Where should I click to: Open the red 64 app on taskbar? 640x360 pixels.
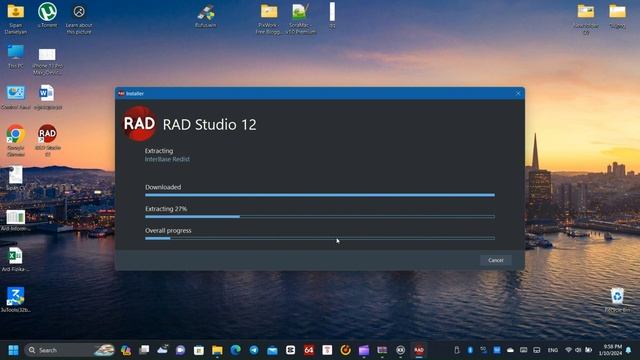pos(309,350)
